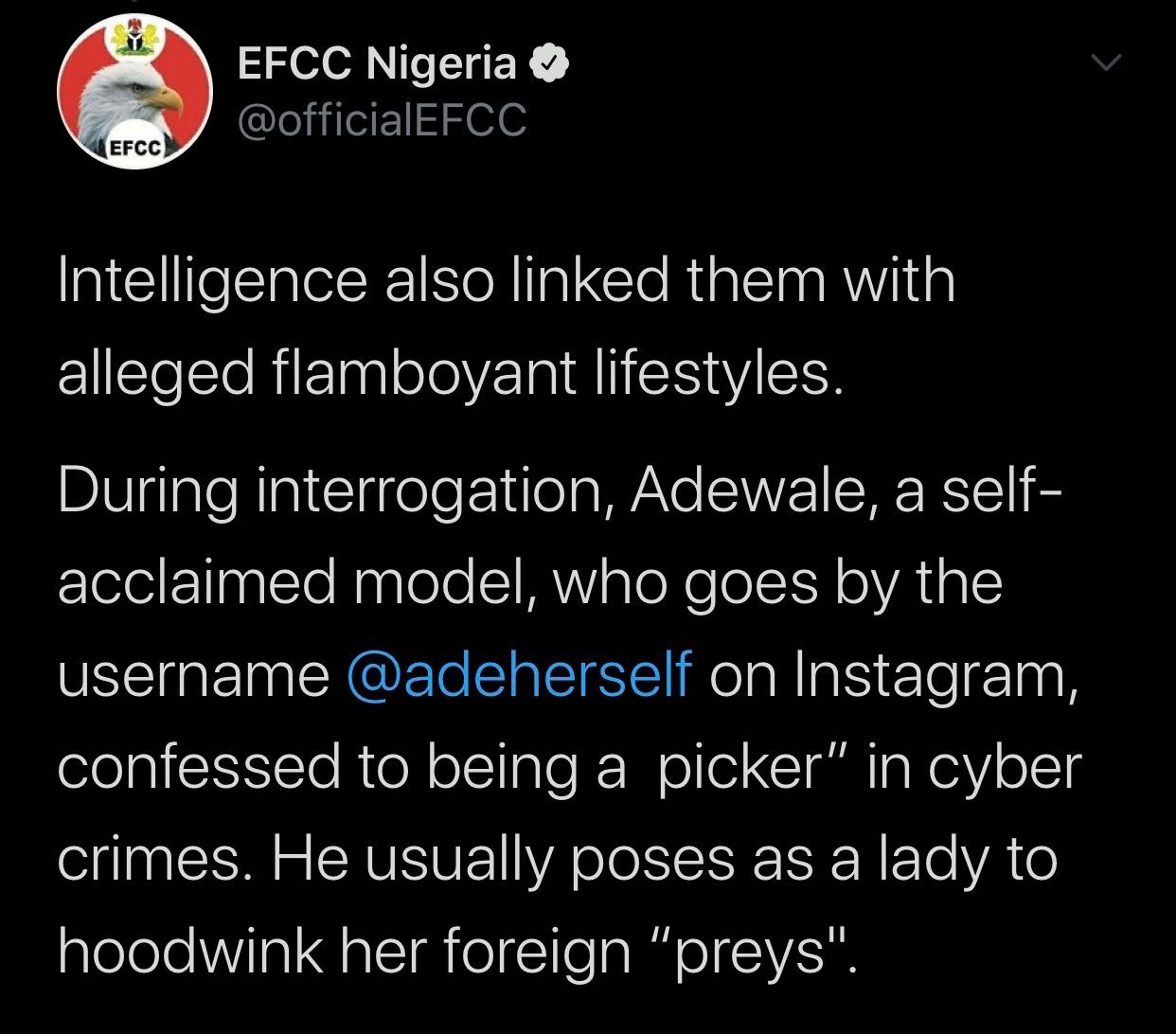Click the word "picker" in the tweet
This screenshot has width=1176, height=1034.
click(738, 767)
